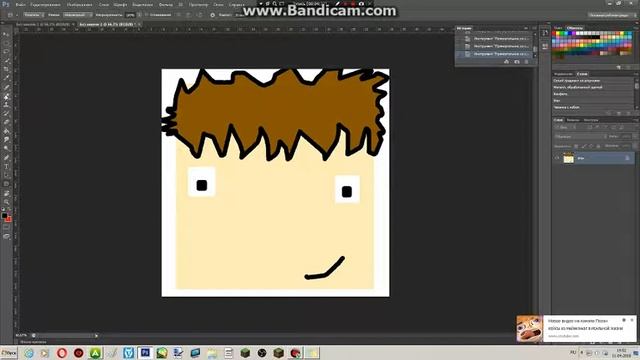Screen dimensions: 640x360
Task: Select the Magic Wand tool
Action: (6, 60)
